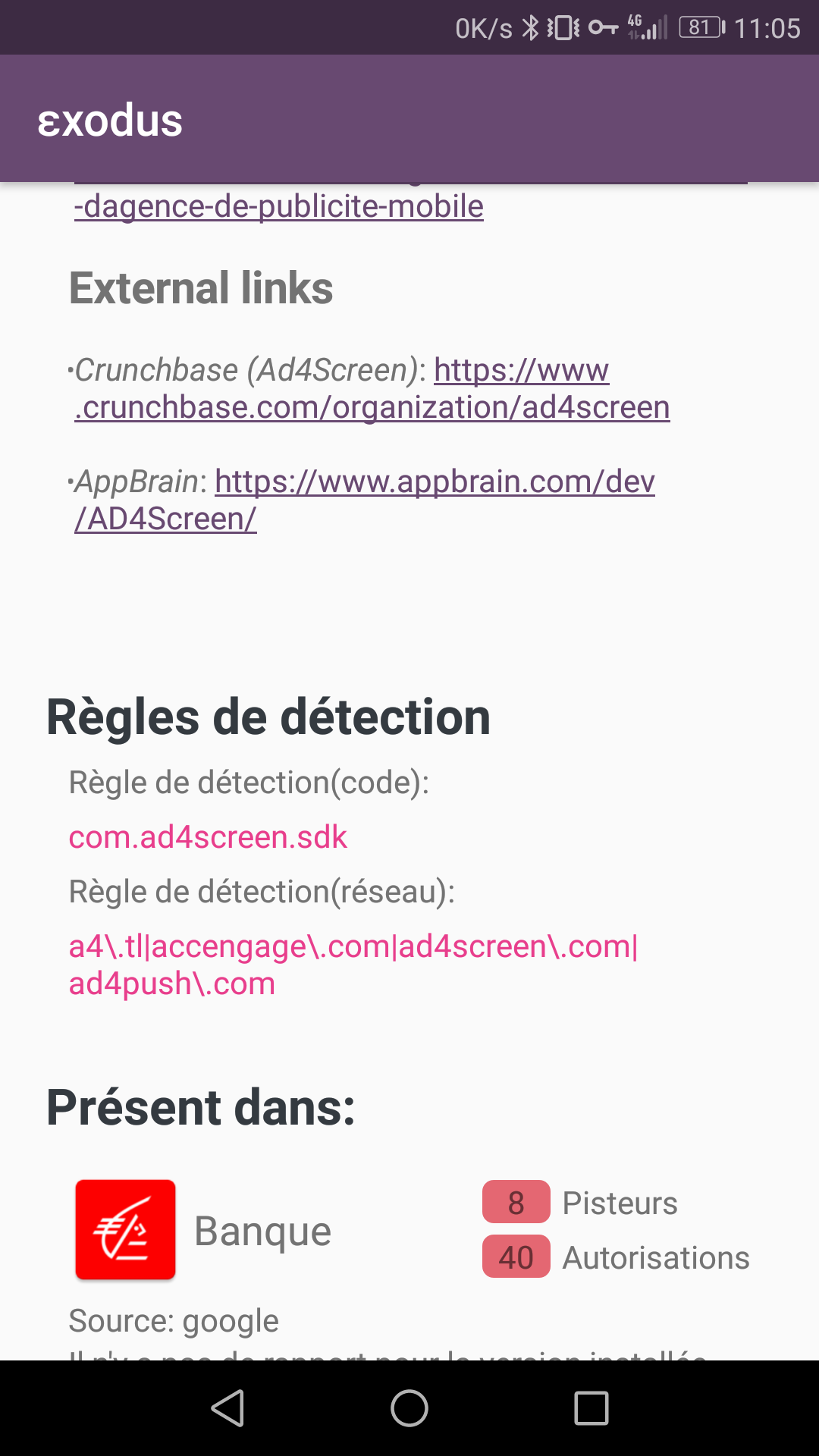Screen dimensions: 819x1456
Task: Select the Banque app name
Action: 262,1230
